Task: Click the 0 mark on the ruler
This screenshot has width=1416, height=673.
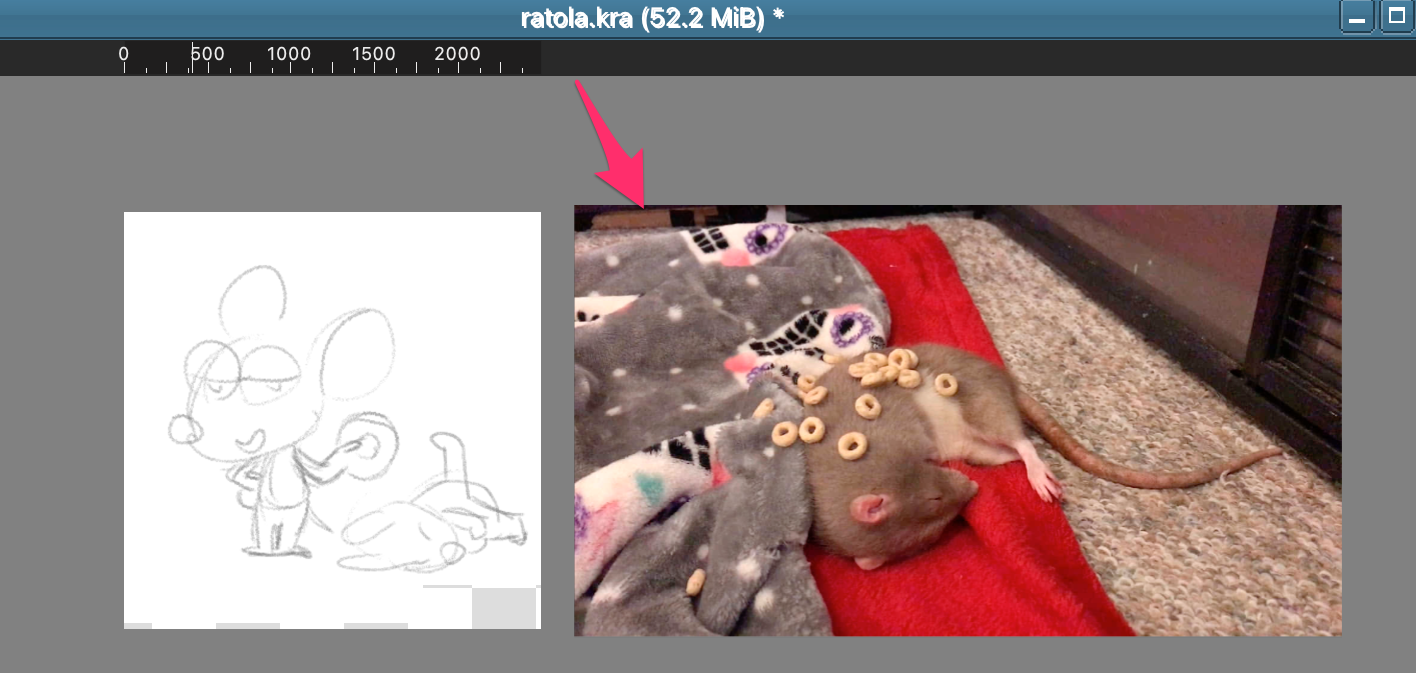Action: 124,55
